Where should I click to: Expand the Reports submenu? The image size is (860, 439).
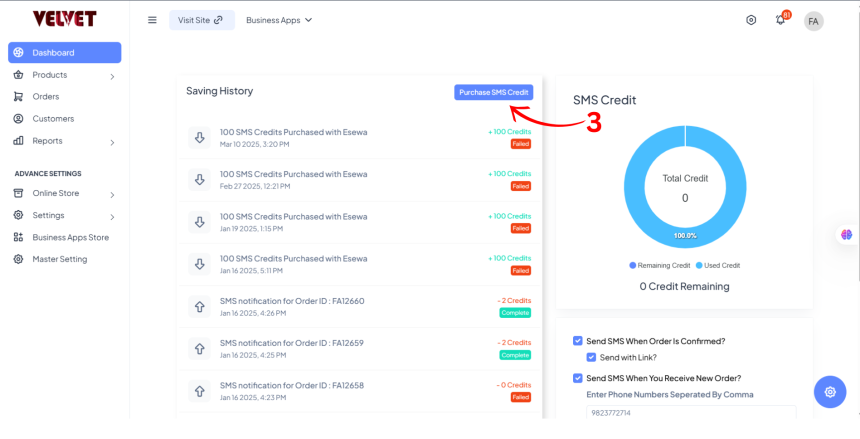[112, 142]
